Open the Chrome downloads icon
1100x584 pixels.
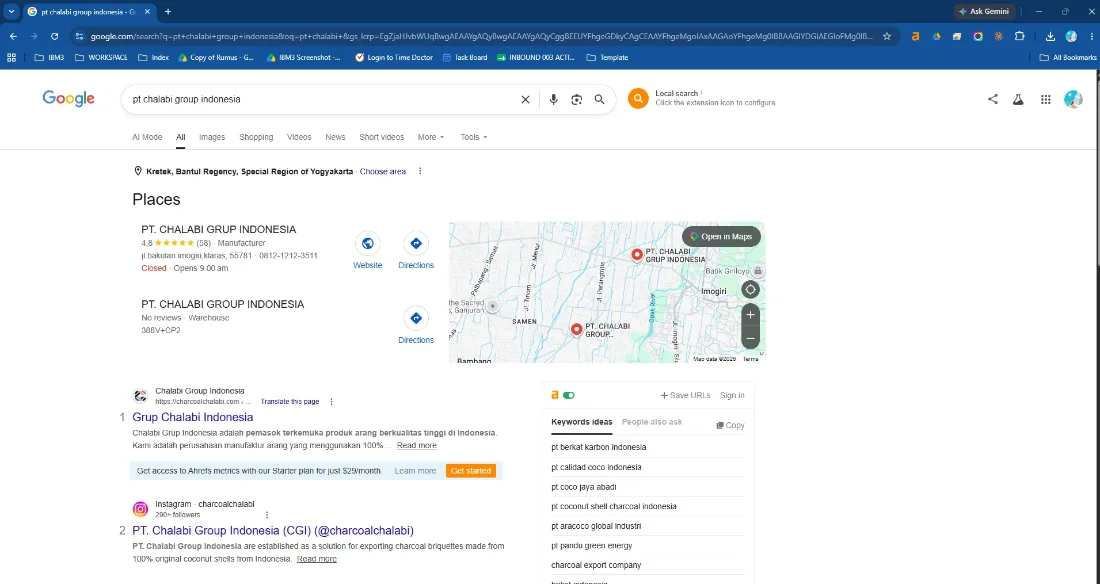click(x=1050, y=36)
